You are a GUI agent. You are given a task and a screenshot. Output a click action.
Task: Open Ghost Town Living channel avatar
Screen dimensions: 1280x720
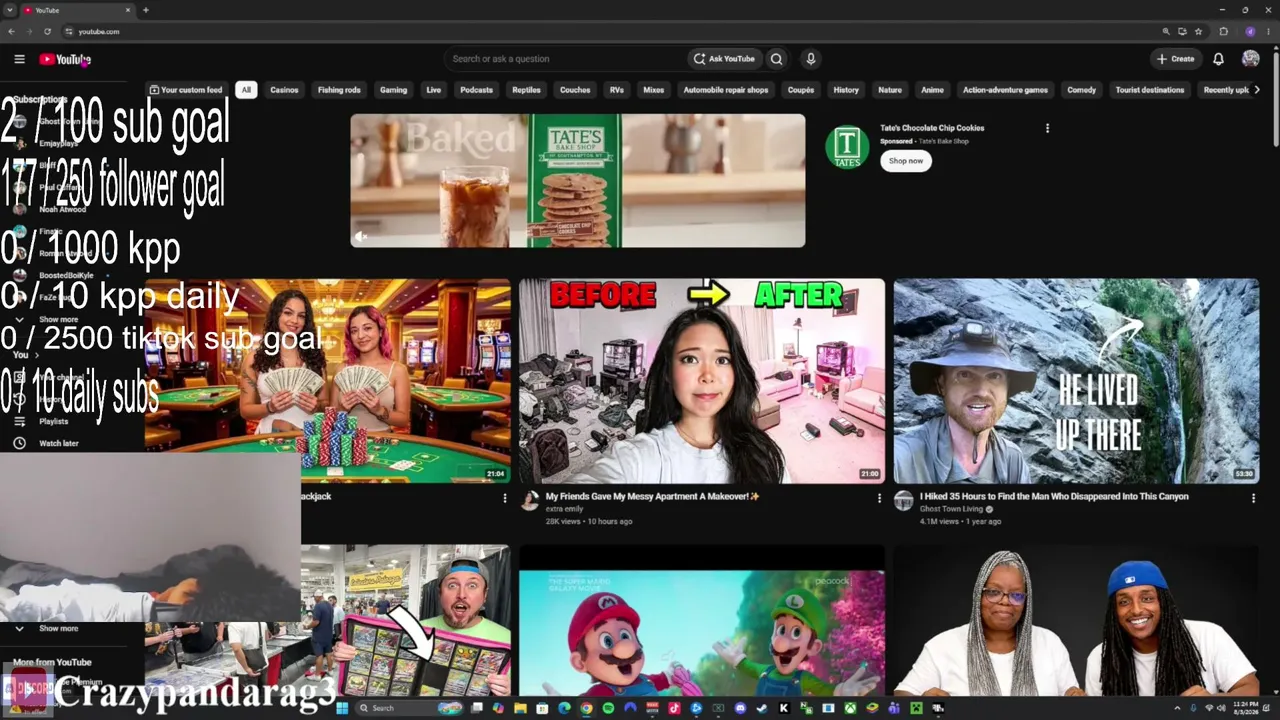coord(904,501)
